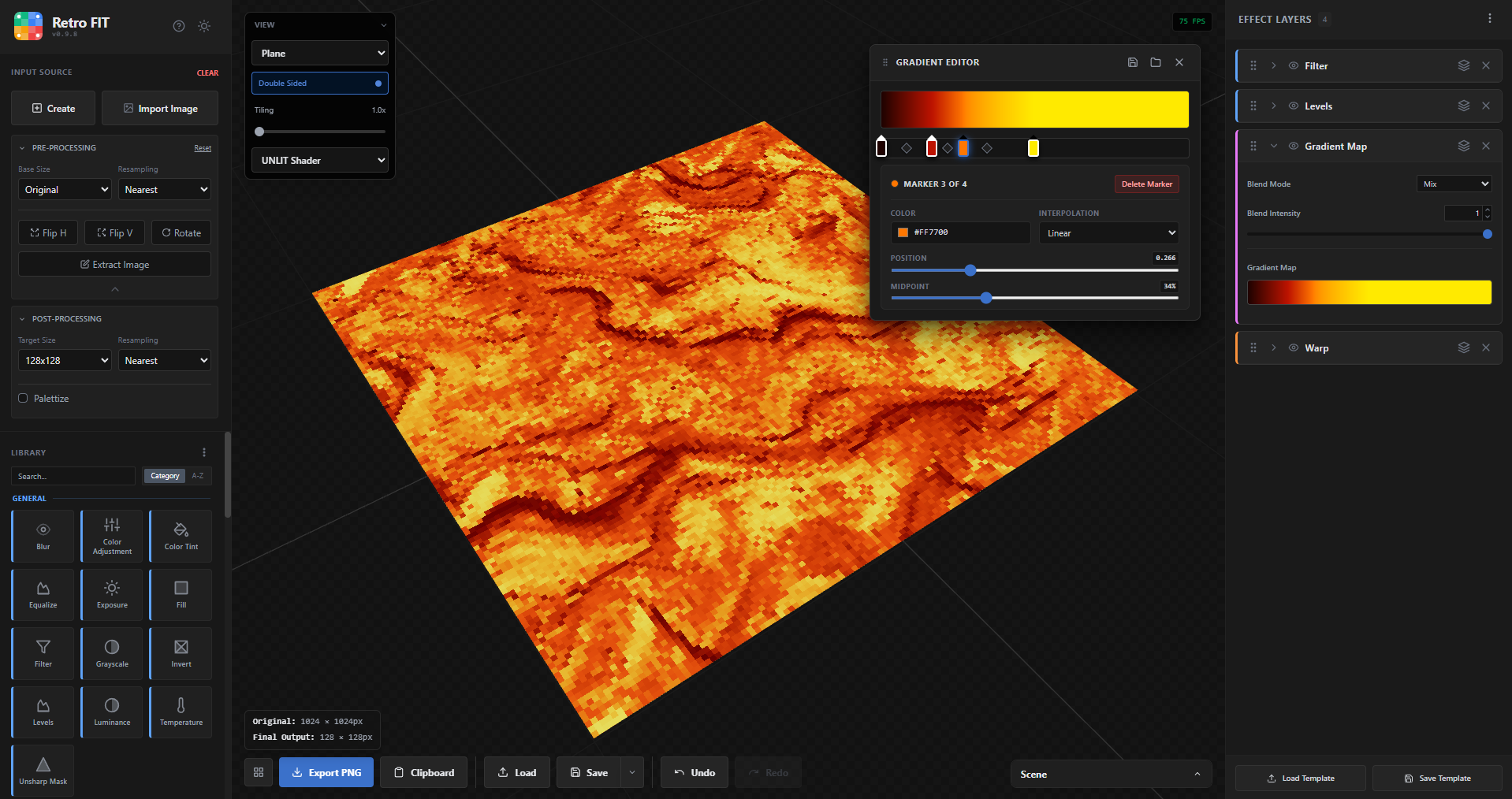
Task: Add the Color Adjustment effect
Action: click(112, 536)
